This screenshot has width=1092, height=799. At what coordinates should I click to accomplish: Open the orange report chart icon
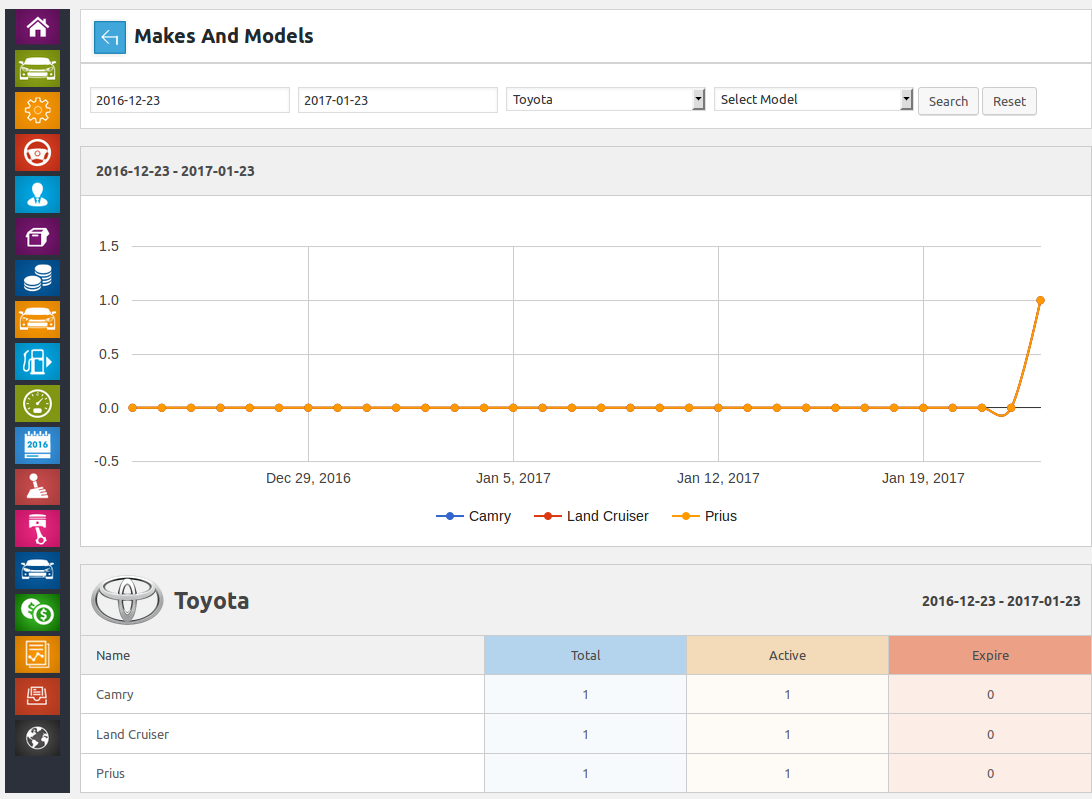click(38, 654)
